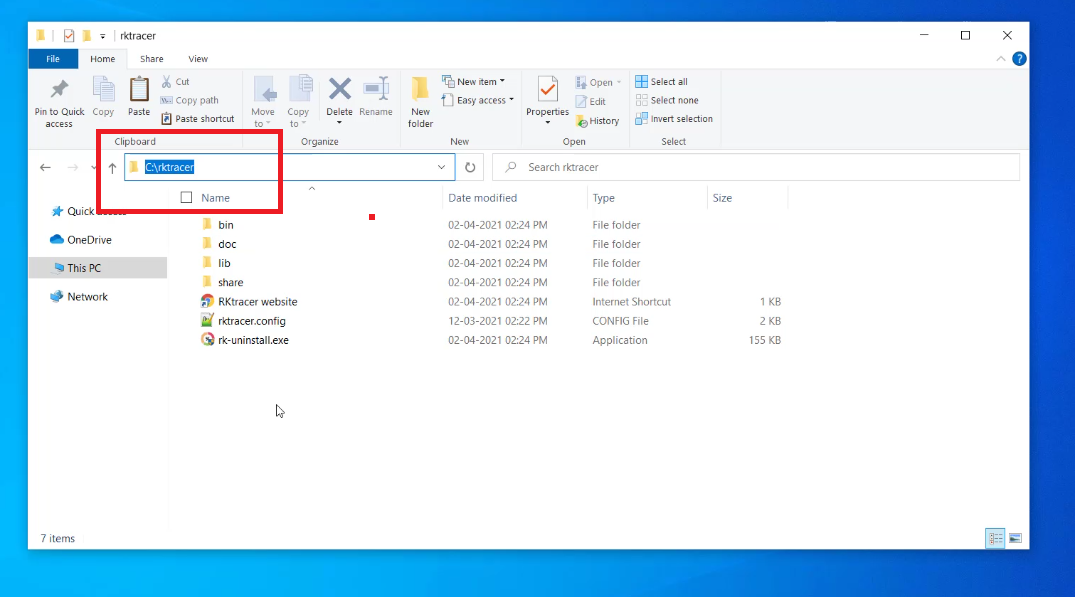The height and width of the screenshot is (597, 1075).
Task: Click the title bar New folder icon
Action: 86,36
